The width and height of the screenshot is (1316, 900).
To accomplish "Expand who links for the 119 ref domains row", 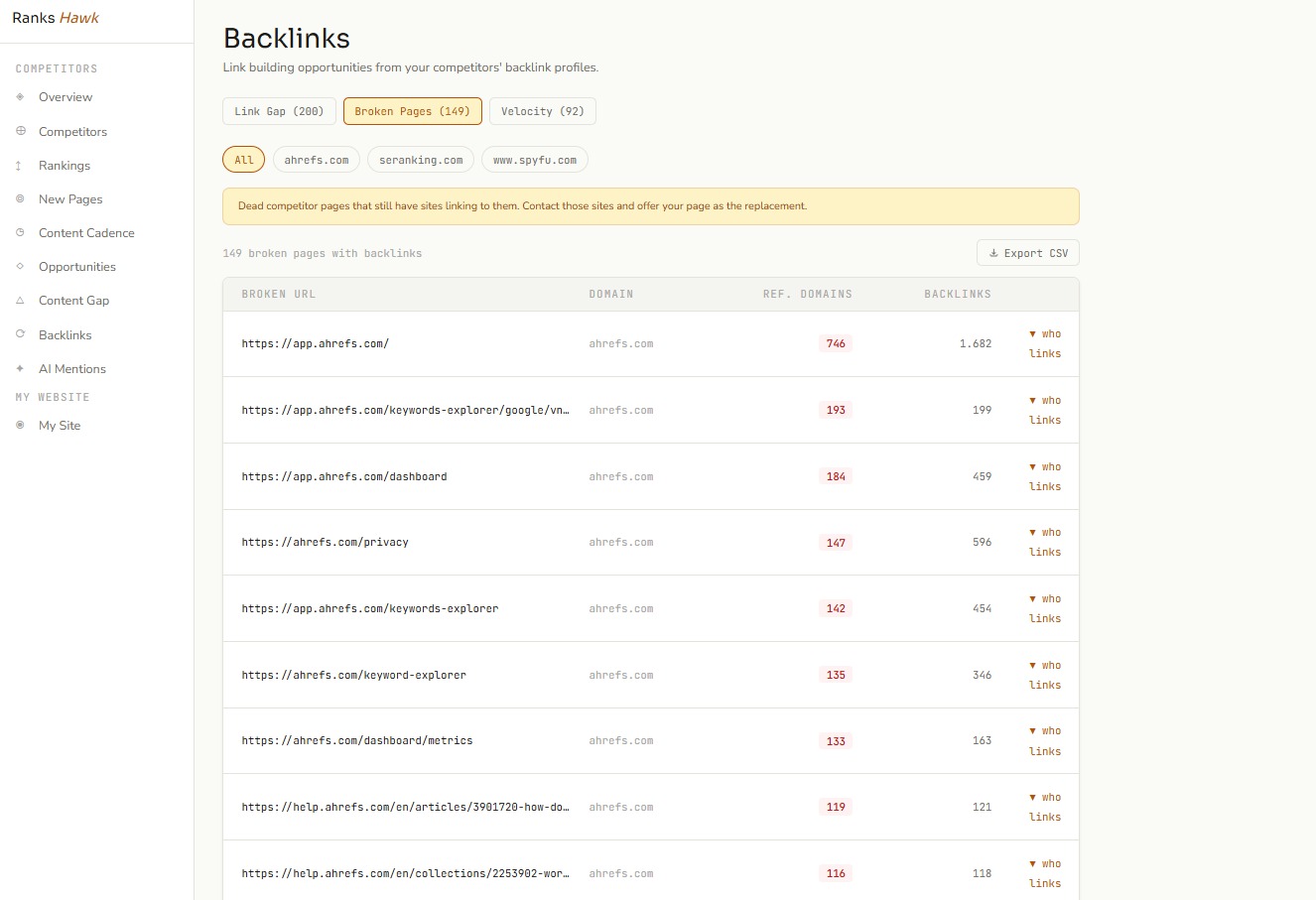I will click(1045, 808).
